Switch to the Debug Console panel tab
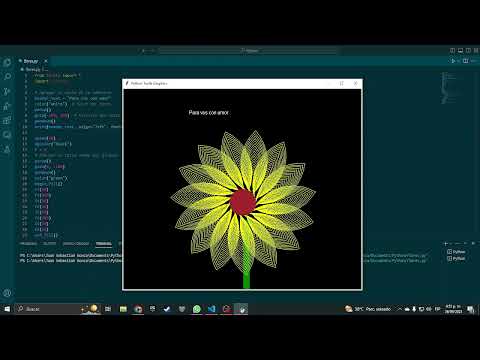 pos(76,244)
